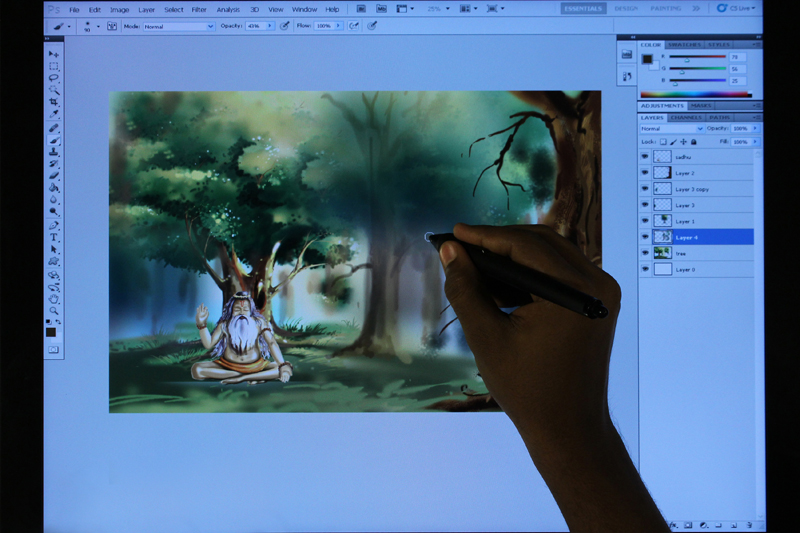The width and height of the screenshot is (800, 533).
Task: Expand the Opacity arrow in options bar
Action: click(x=271, y=26)
